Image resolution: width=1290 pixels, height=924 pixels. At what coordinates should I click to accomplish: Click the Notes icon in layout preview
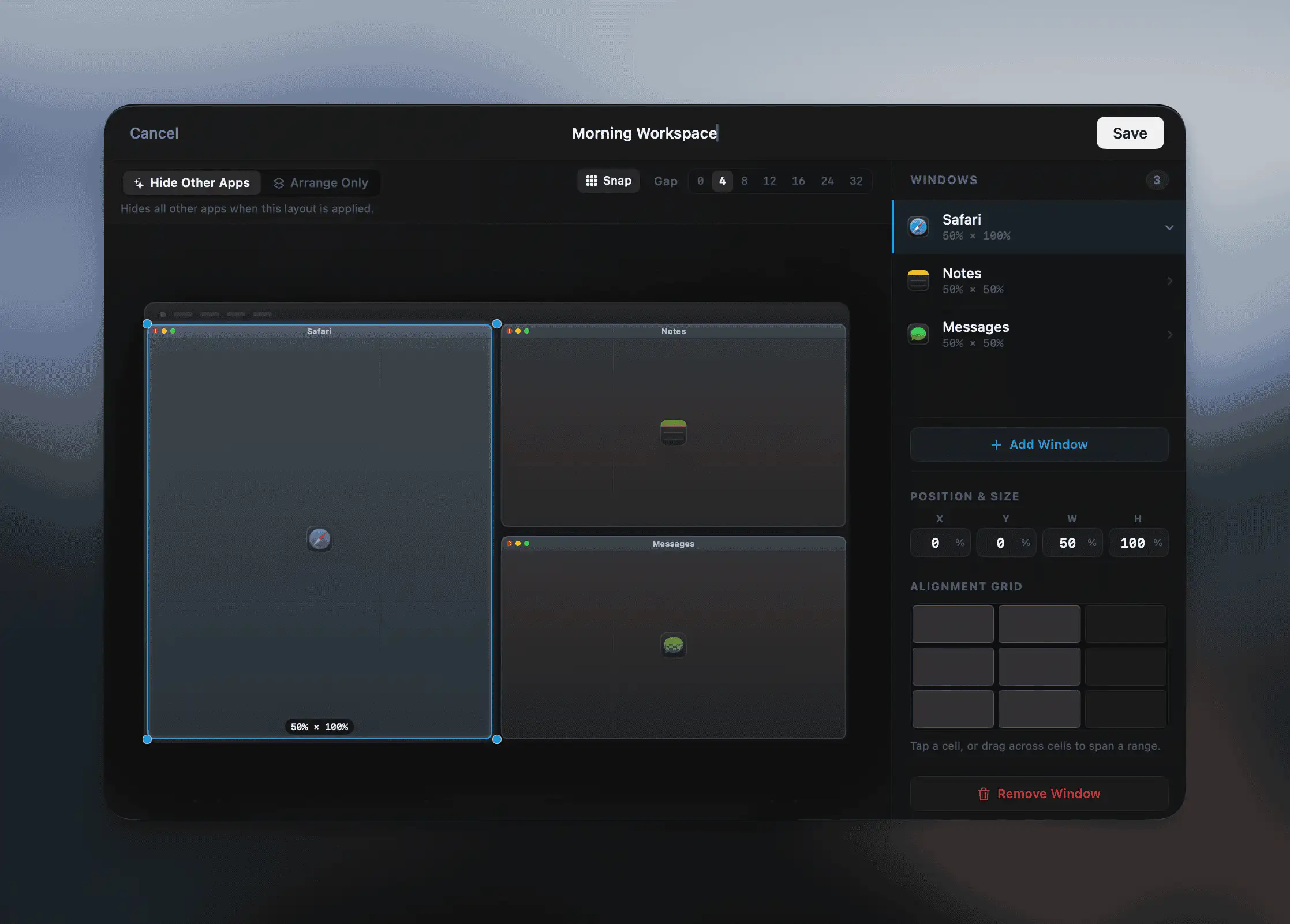pyautogui.click(x=674, y=432)
